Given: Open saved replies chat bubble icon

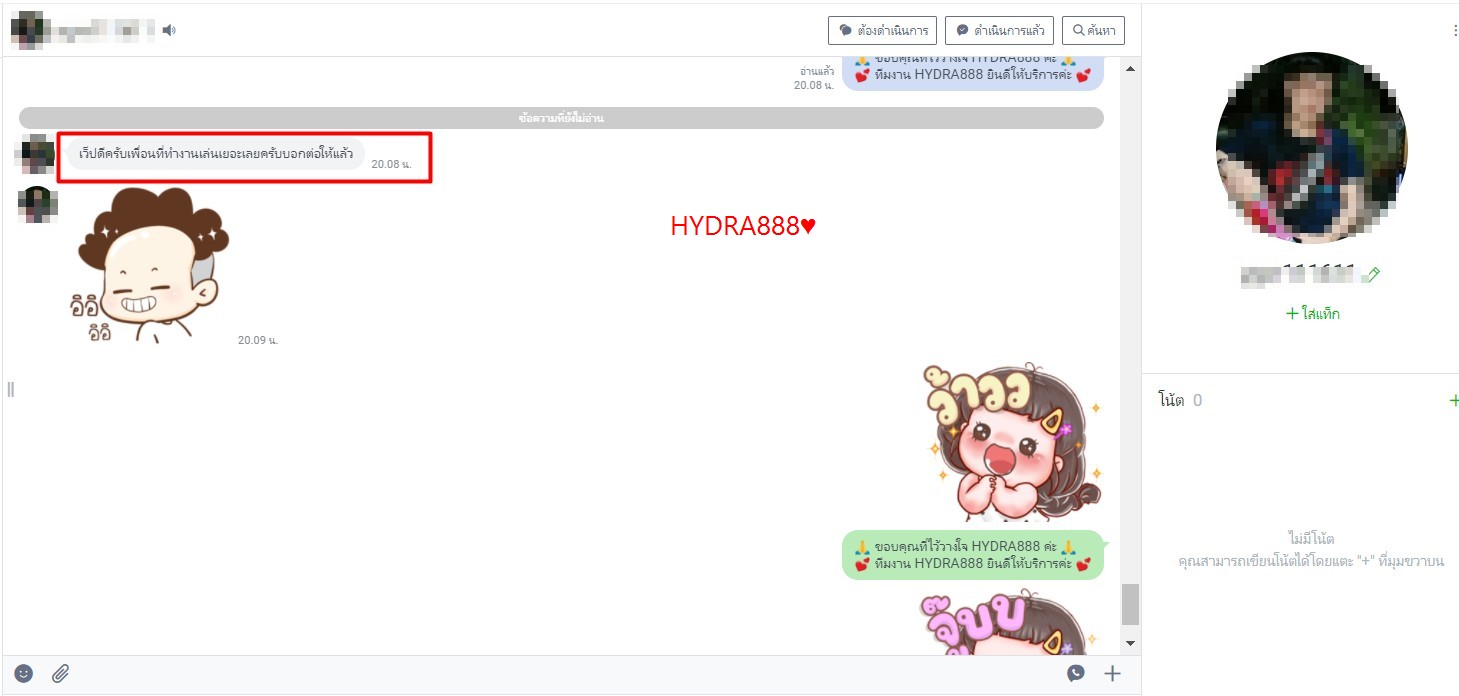Looking at the screenshot, I should (1076, 674).
